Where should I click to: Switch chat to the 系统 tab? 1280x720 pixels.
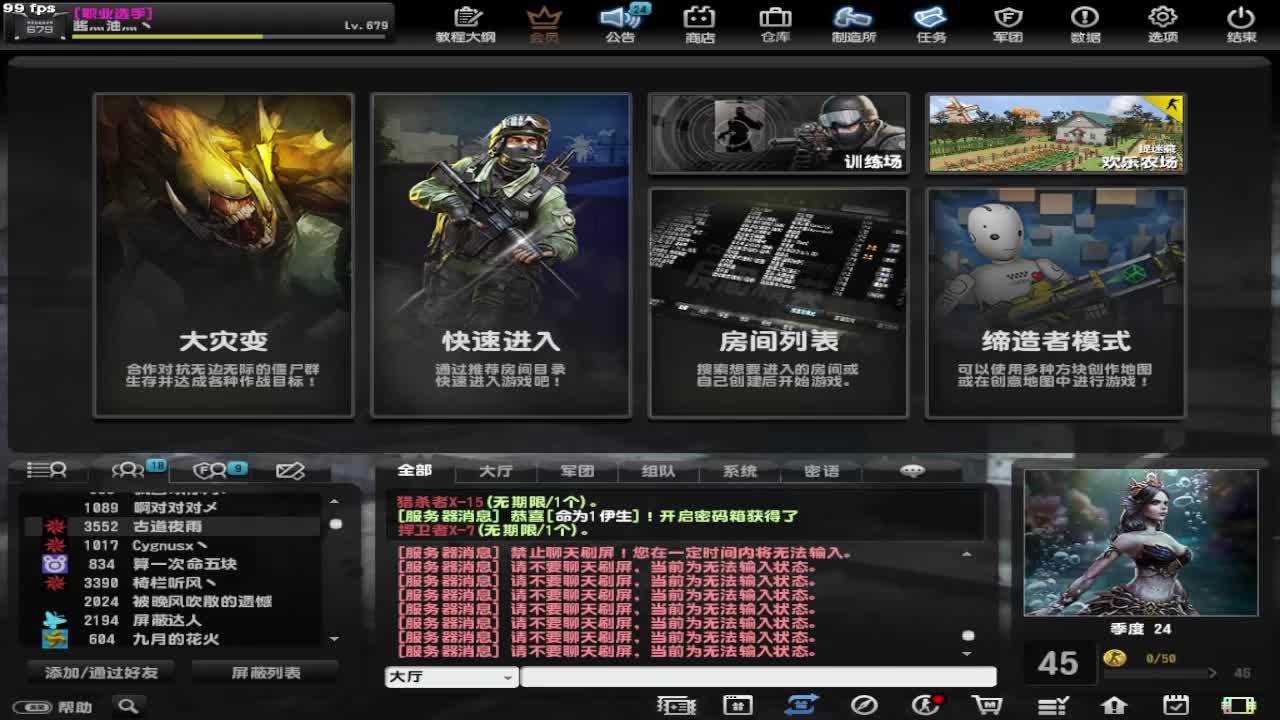(740, 471)
